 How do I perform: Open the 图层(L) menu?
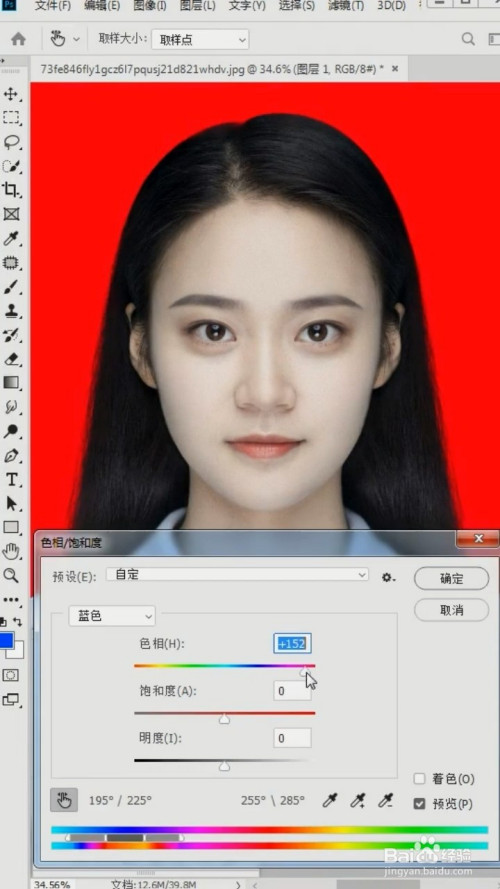[198, 6]
